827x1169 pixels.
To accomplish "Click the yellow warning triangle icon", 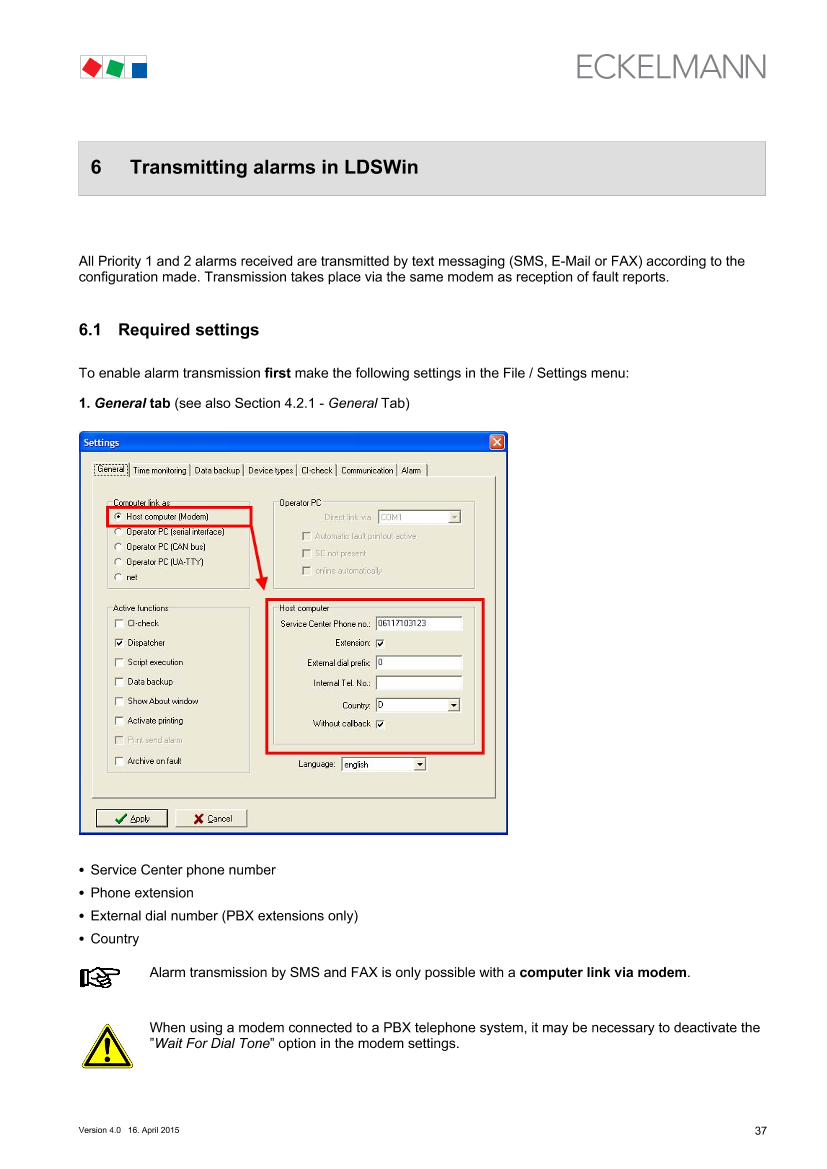I will tap(106, 1046).
